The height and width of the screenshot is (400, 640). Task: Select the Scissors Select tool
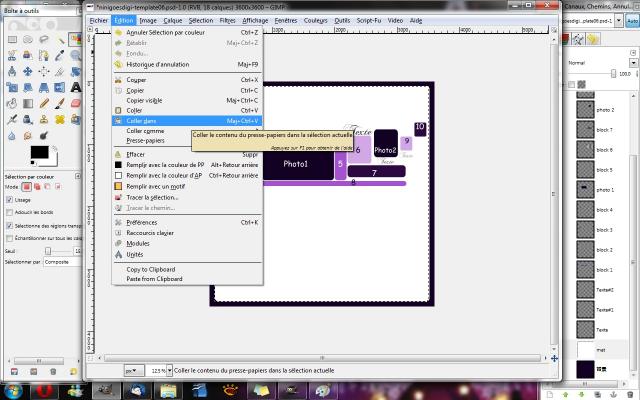click(12, 56)
